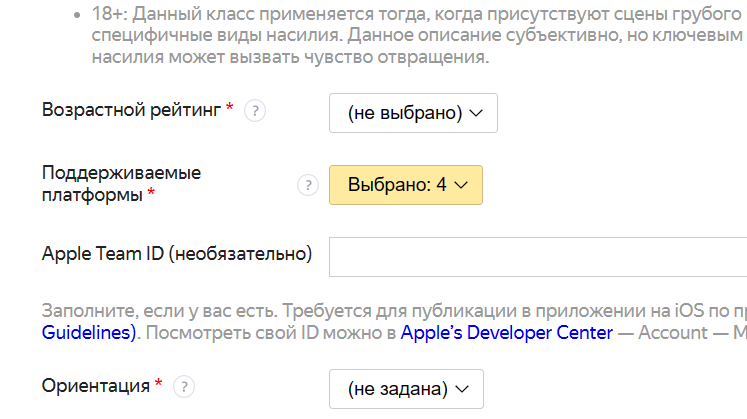
Task: Open the help tooltip for Поддерживаемые платформы
Action: (x=308, y=185)
